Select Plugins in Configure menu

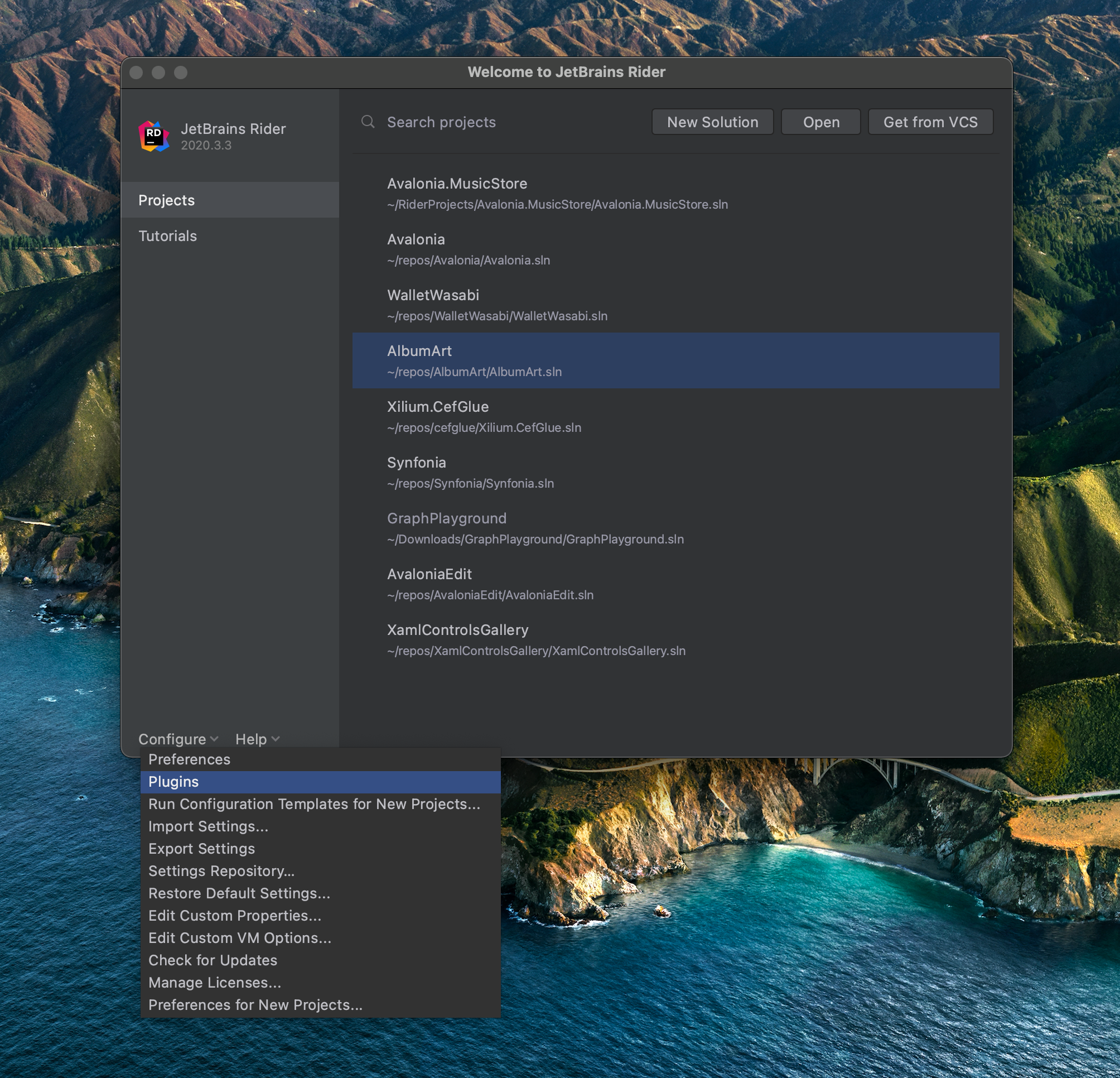tap(173, 781)
